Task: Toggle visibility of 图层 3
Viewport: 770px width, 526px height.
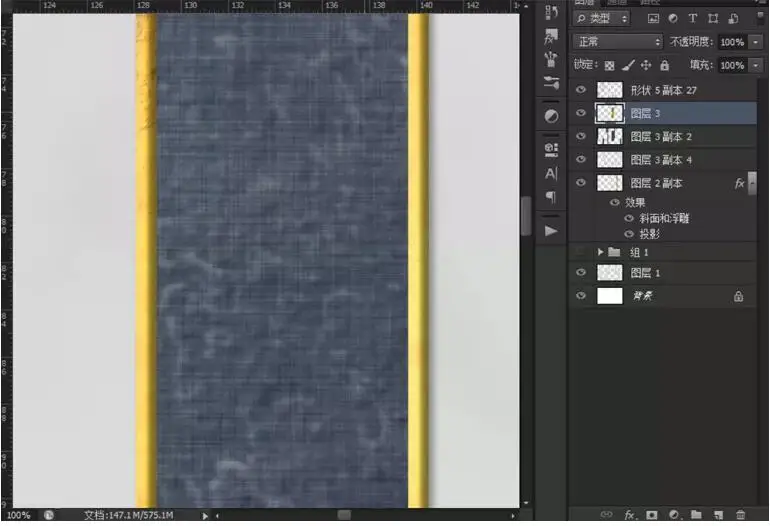Action: (x=581, y=113)
